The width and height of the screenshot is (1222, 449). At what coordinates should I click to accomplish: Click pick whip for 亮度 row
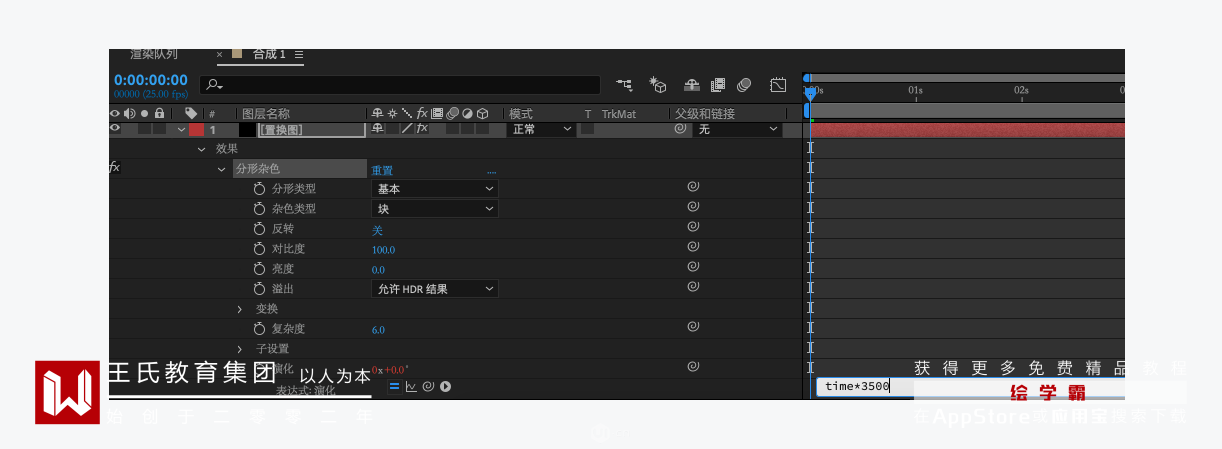pos(692,267)
